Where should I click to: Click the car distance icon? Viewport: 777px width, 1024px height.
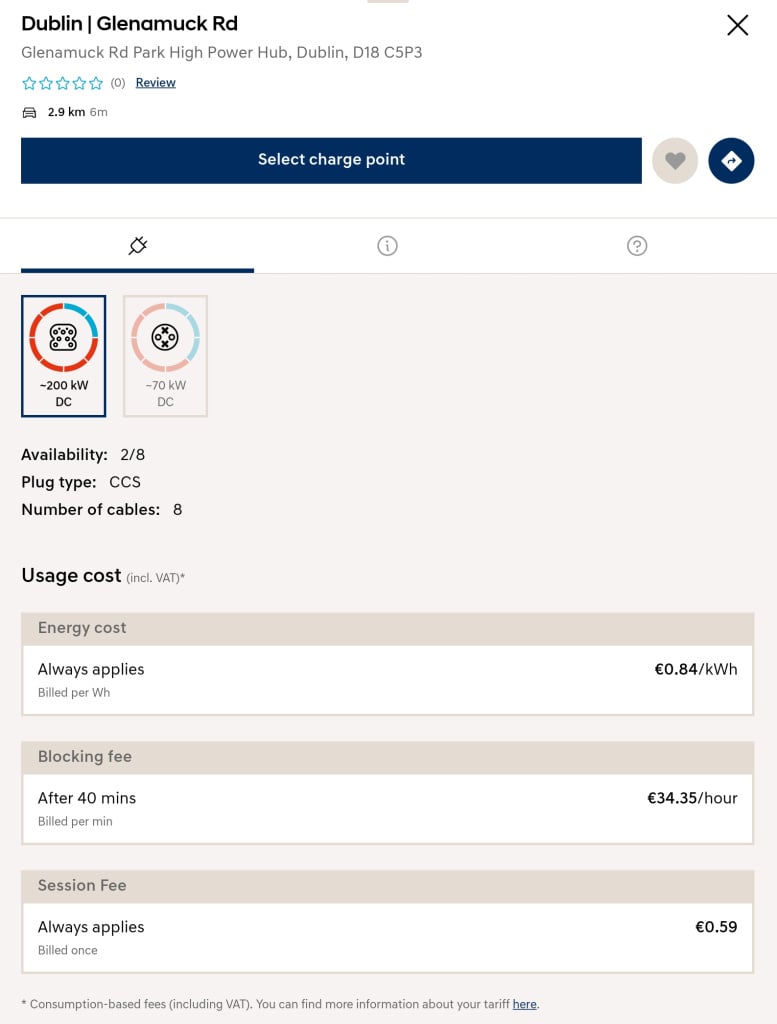click(x=29, y=113)
